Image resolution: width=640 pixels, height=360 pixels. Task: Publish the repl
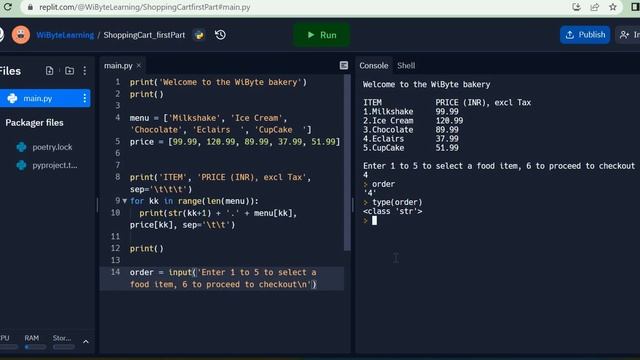click(585, 35)
